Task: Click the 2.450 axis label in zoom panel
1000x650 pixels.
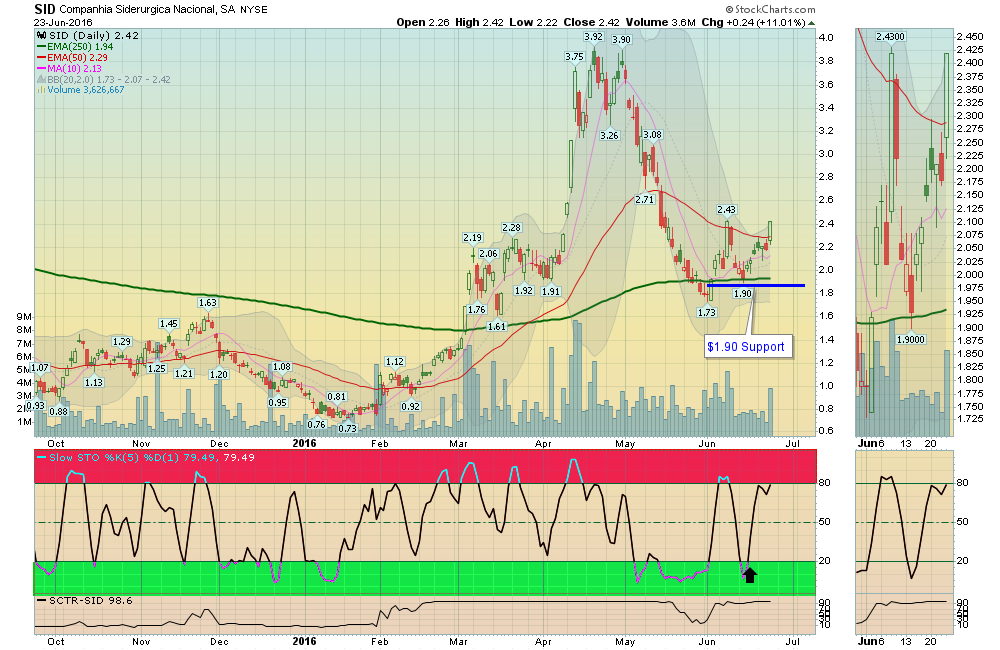Action: [969, 36]
